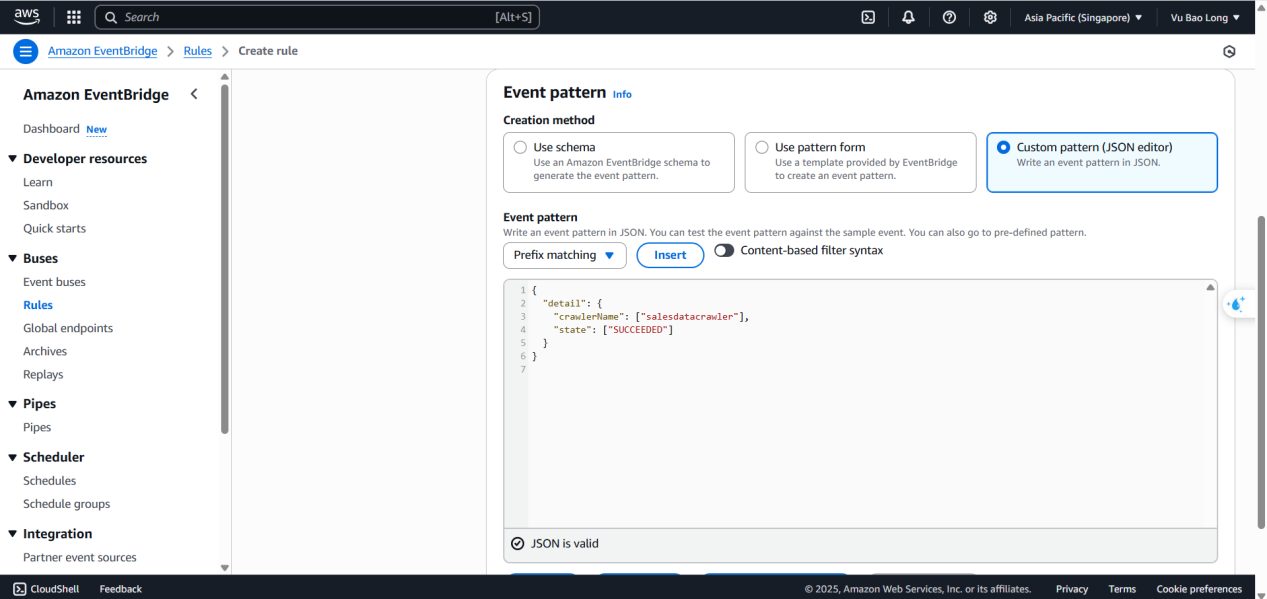The image size is (1267, 599).
Task: Open the Amazon Q assistant droplet icon
Action: tap(1238, 304)
